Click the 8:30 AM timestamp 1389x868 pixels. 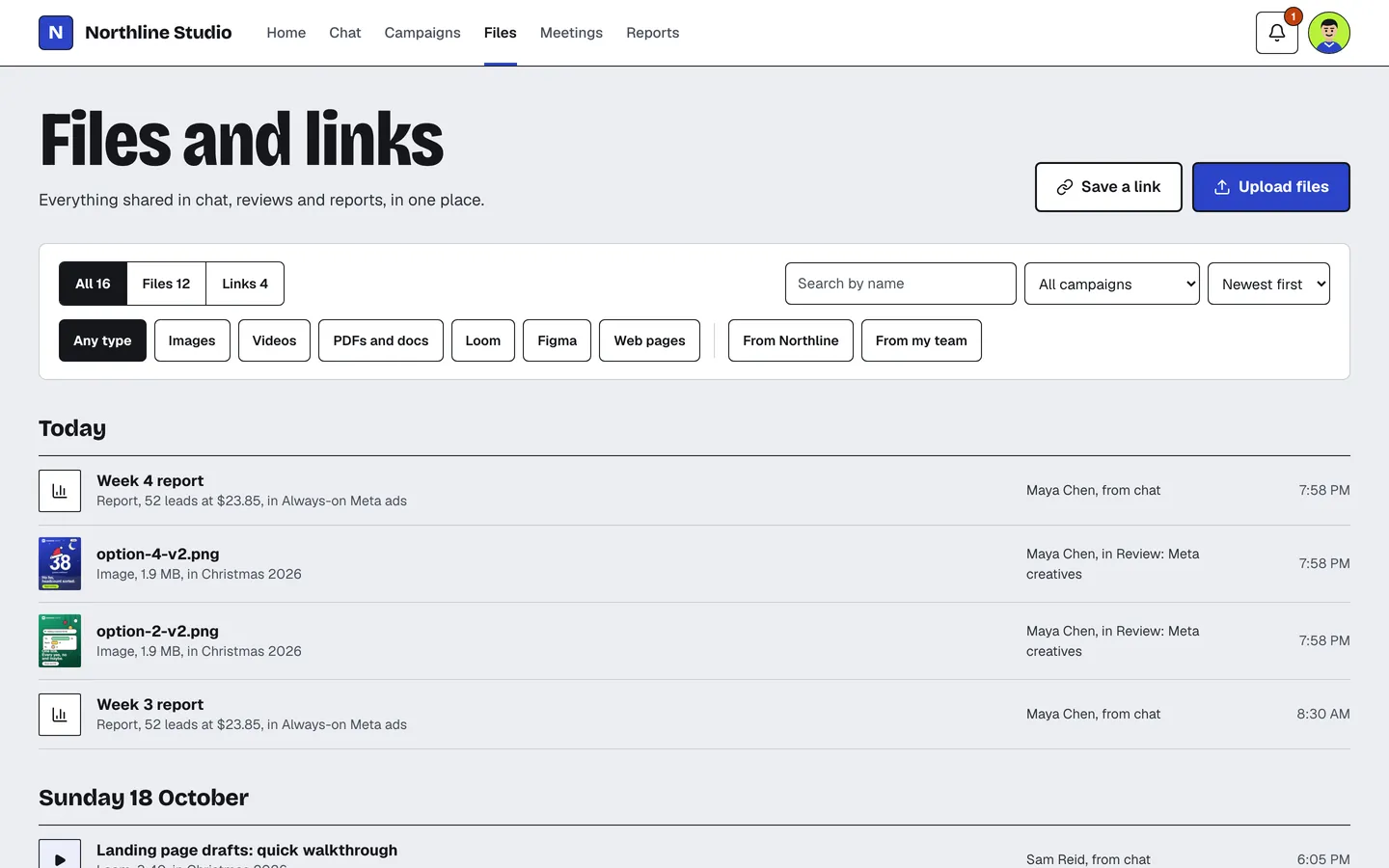tap(1323, 715)
